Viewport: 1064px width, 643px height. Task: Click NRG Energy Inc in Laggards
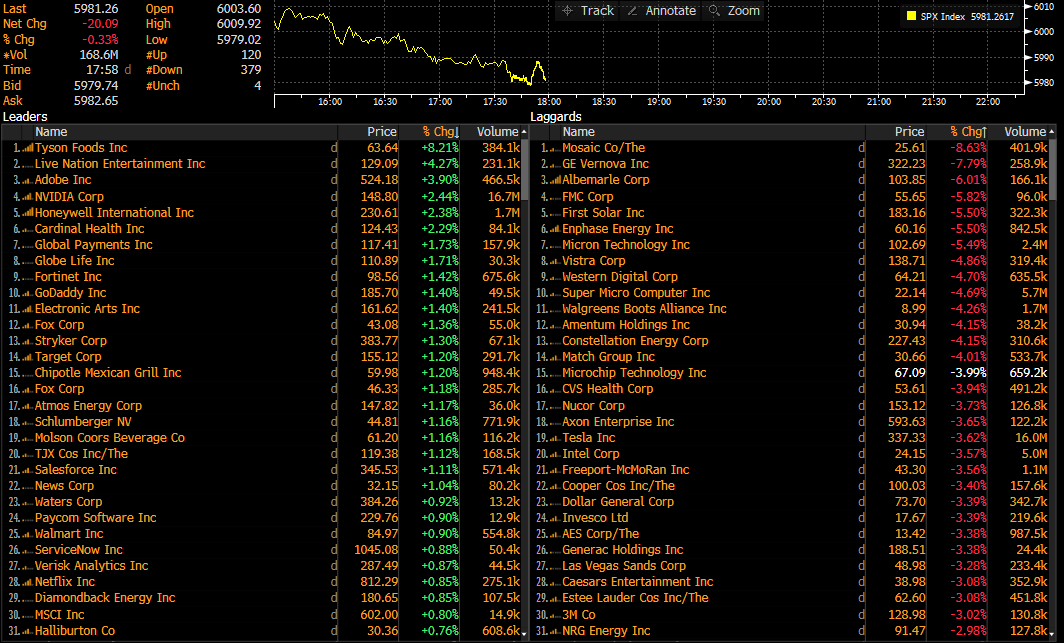click(606, 631)
